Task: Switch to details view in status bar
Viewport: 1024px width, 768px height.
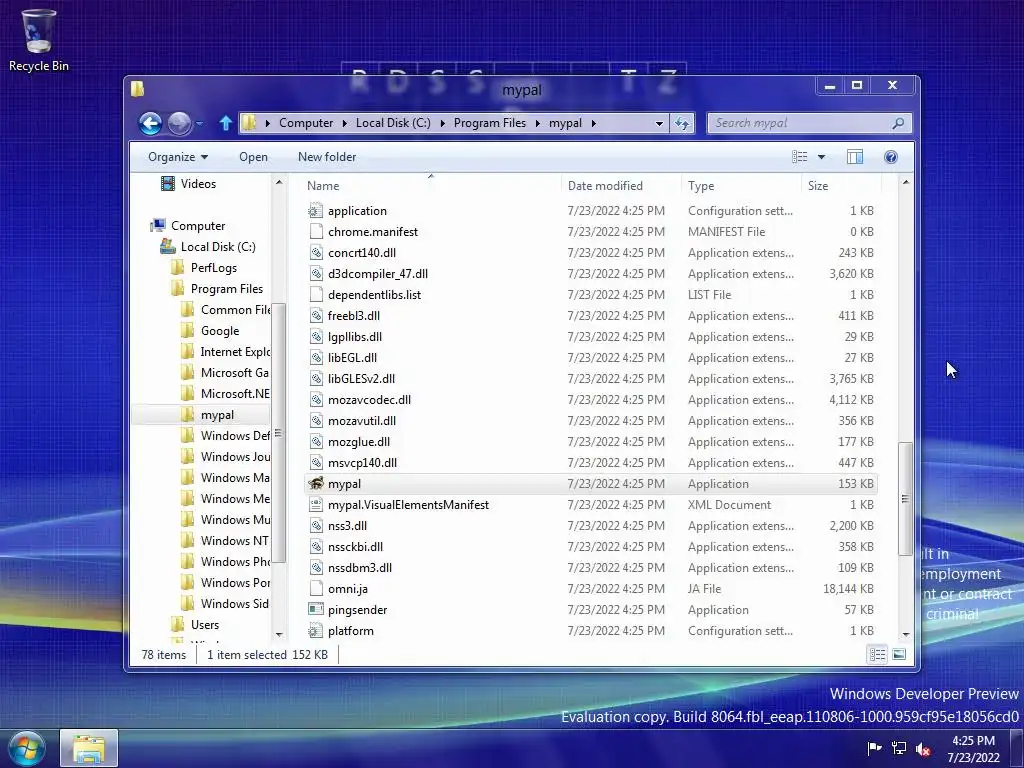Action: pos(877,654)
